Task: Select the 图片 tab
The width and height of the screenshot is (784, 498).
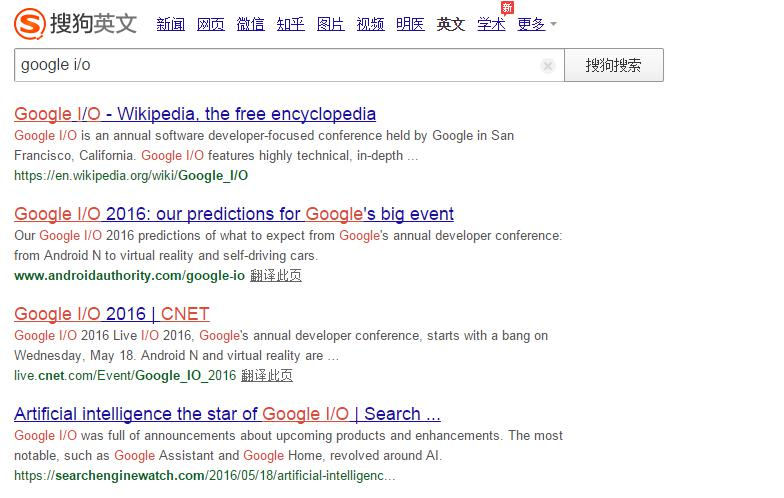Action: (x=331, y=24)
